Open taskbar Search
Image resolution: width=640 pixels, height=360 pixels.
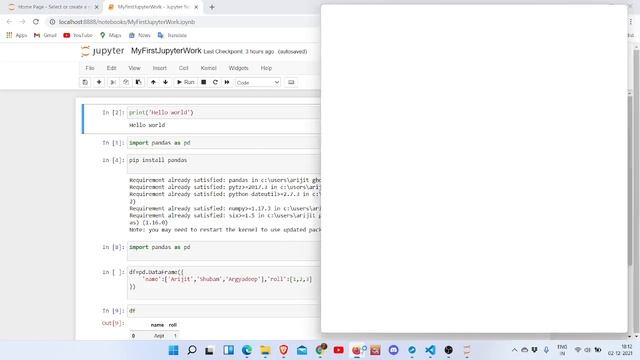(192, 350)
